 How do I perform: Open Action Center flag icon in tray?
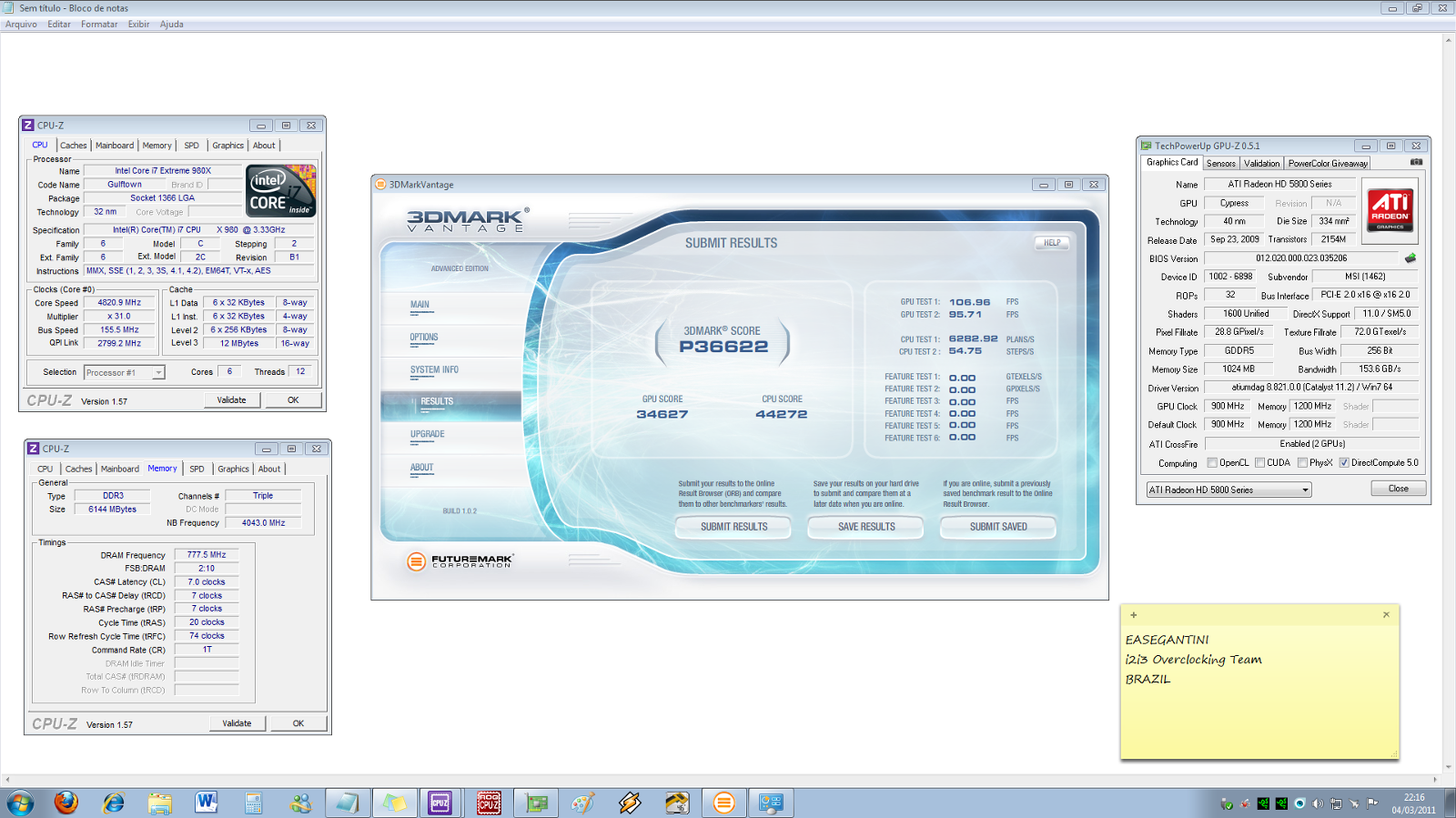point(1372,803)
